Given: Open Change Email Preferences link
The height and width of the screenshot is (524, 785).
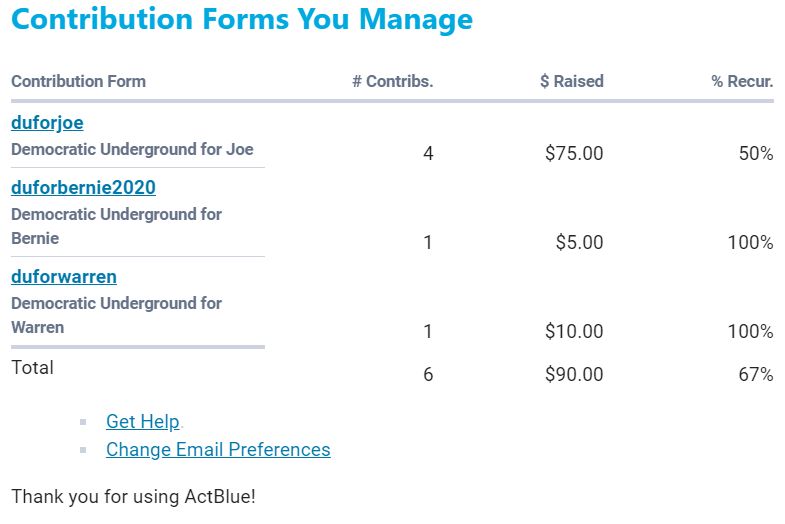Looking at the screenshot, I should coord(218,450).
